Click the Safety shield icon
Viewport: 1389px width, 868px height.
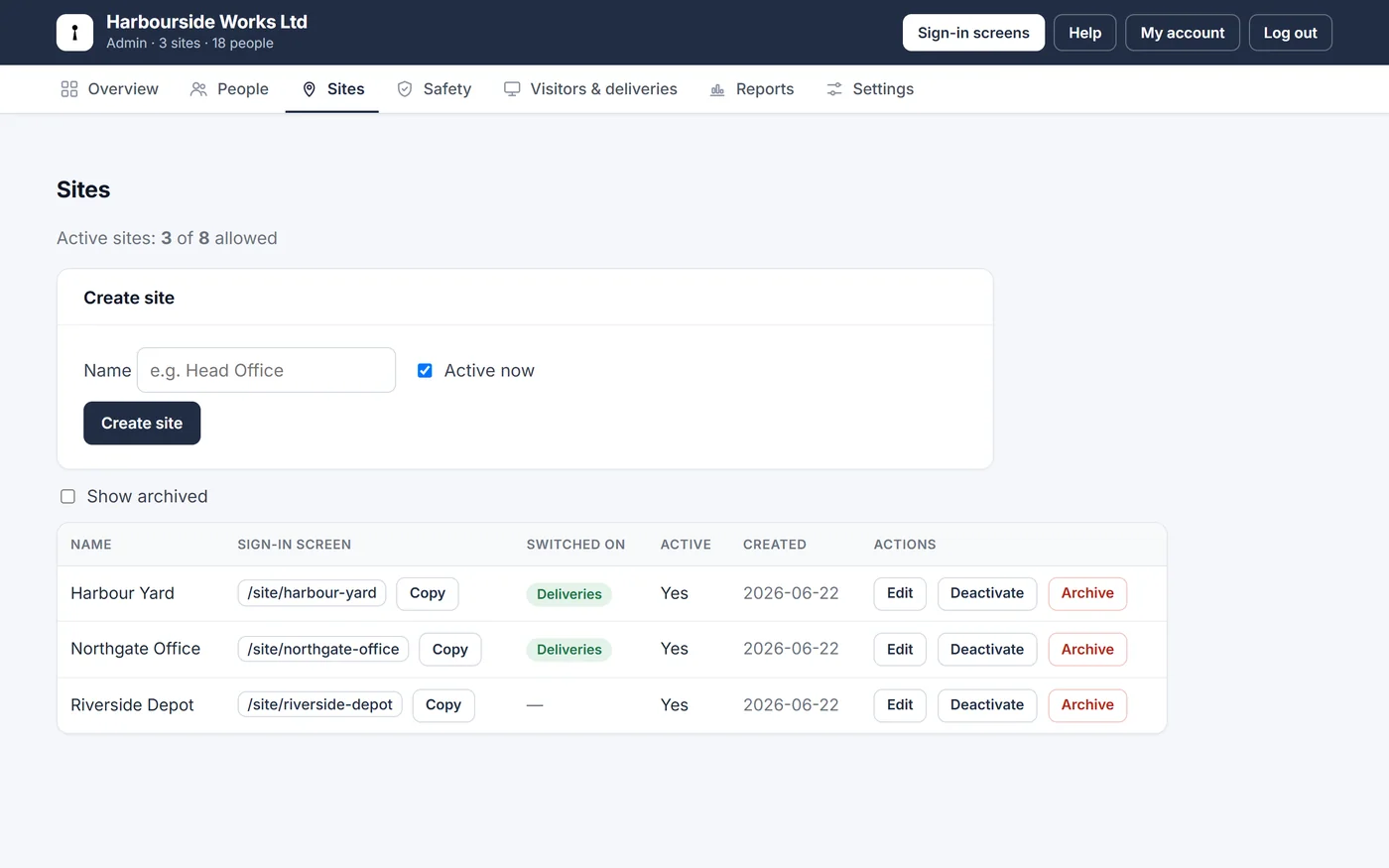coord(405,89)
